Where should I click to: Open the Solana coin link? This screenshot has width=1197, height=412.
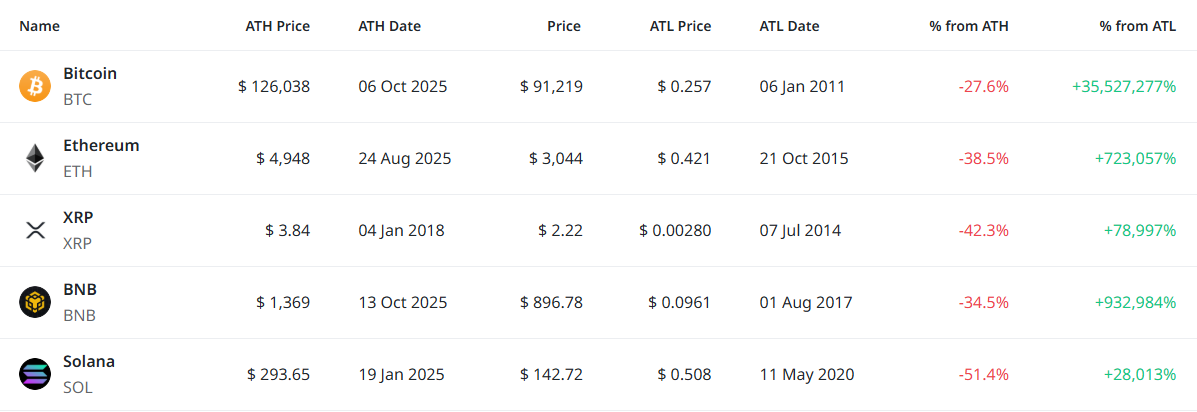click(x=89, y=362)
